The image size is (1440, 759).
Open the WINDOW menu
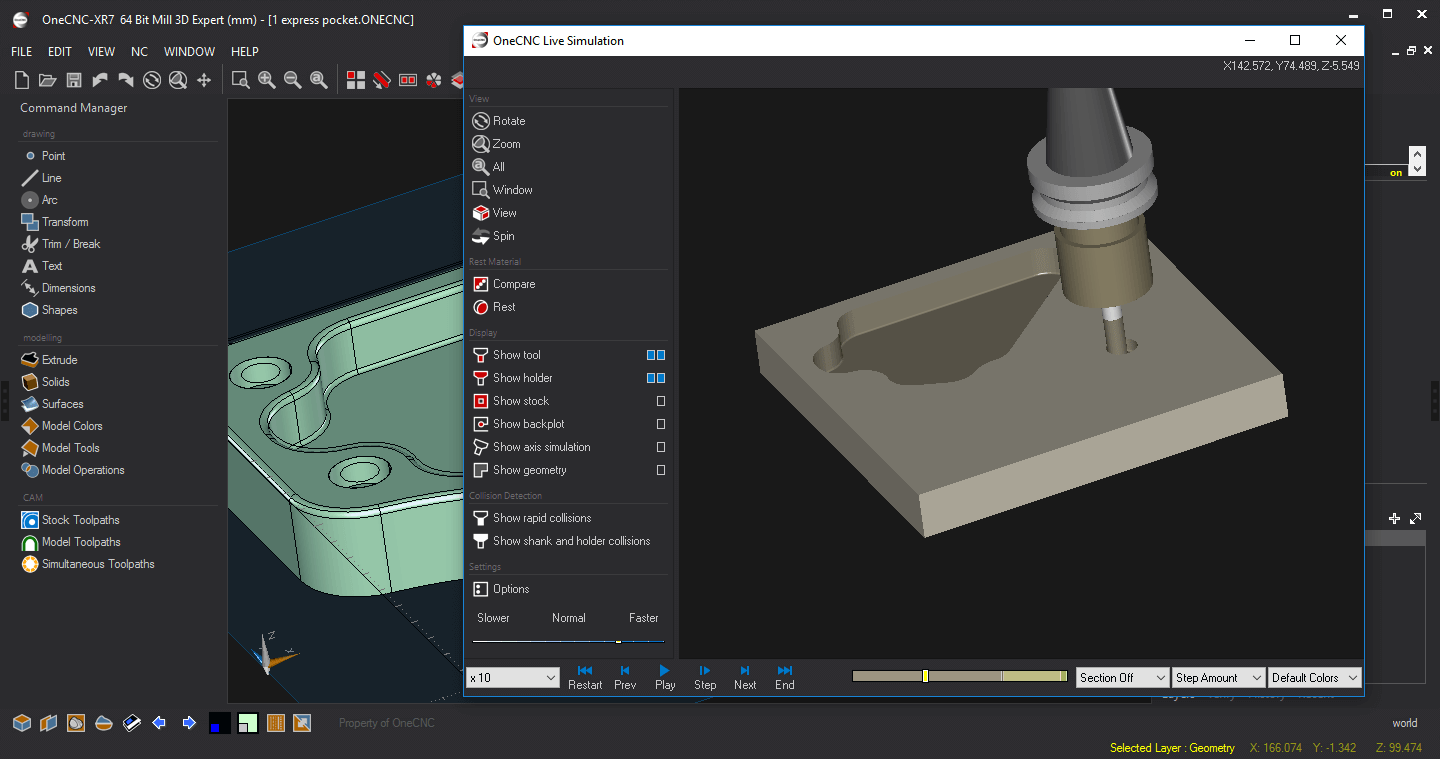(189, 52)
